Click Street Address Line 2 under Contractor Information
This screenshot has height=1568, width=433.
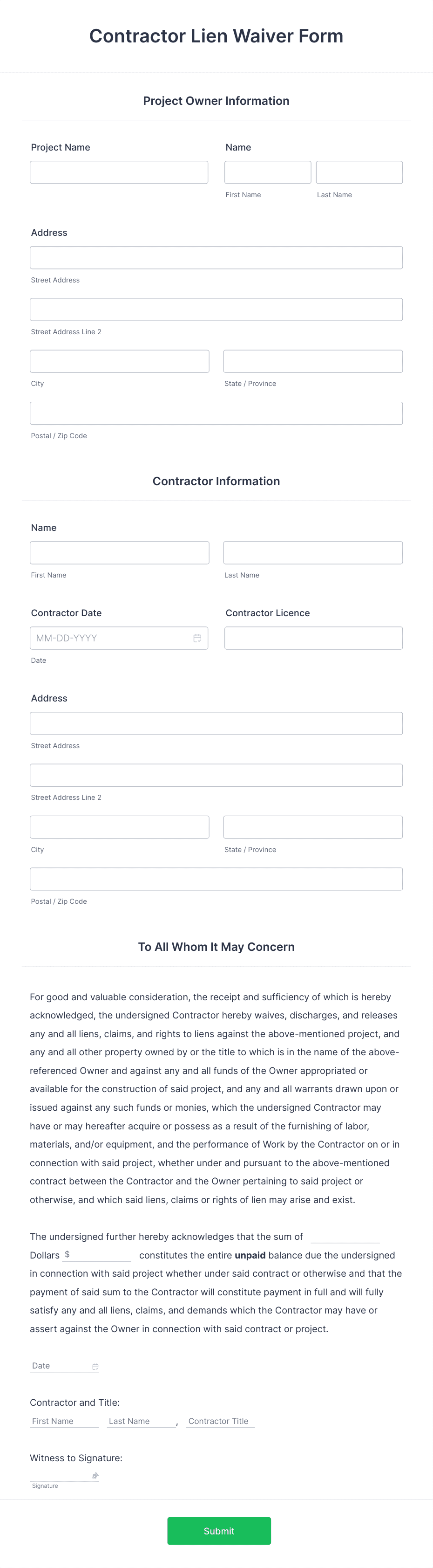(216, 775)
